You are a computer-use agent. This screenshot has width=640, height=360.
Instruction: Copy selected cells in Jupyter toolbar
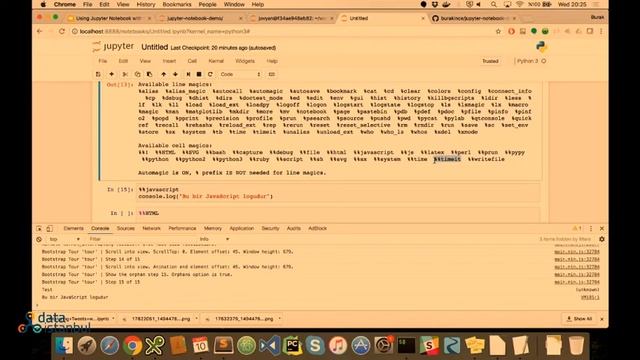click(x=138, y=74)
